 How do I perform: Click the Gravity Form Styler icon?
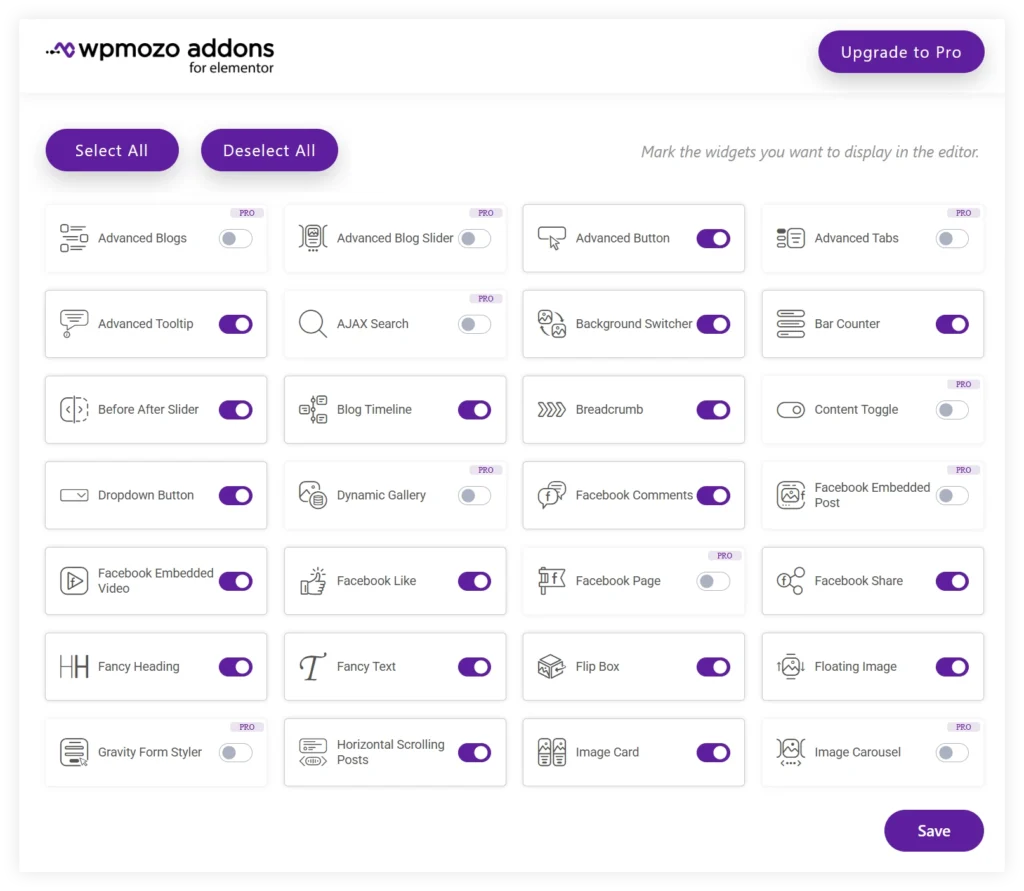(x=74, y=753)
